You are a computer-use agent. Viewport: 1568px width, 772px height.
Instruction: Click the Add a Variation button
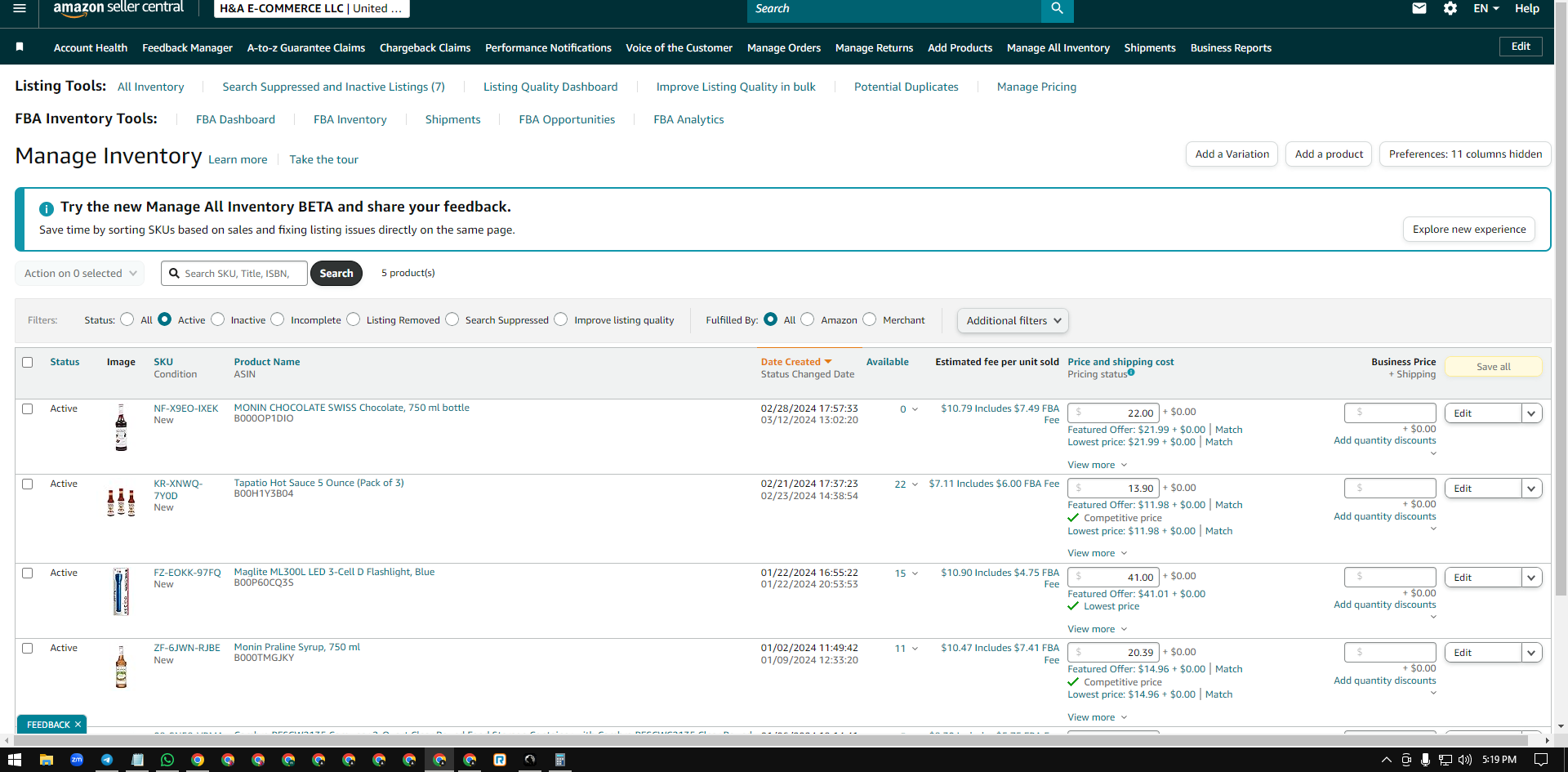(x=1232, y=154)
